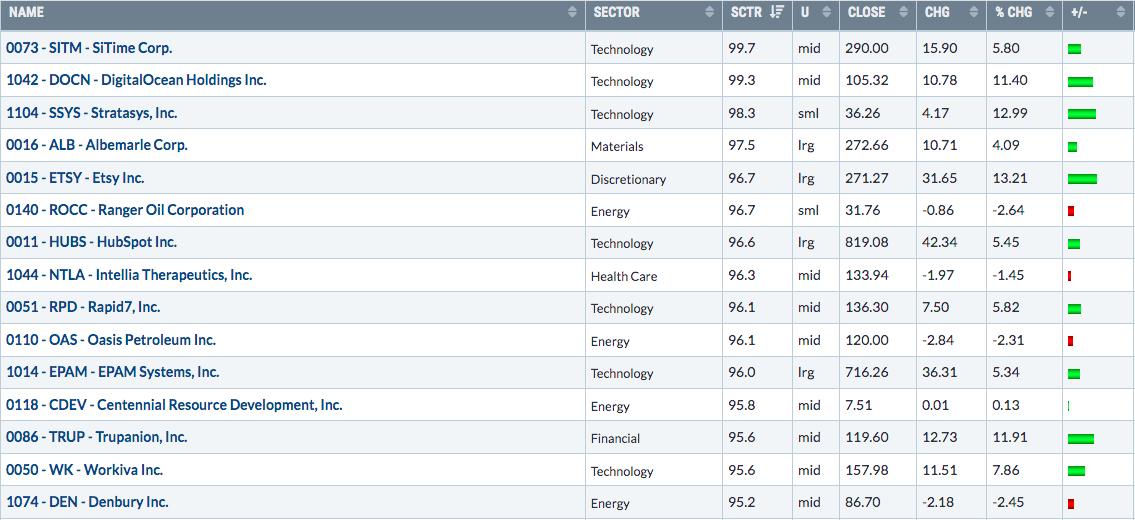Click the sort arrows in NAME column
1135x520 pixels.
(x=572, y=13)
